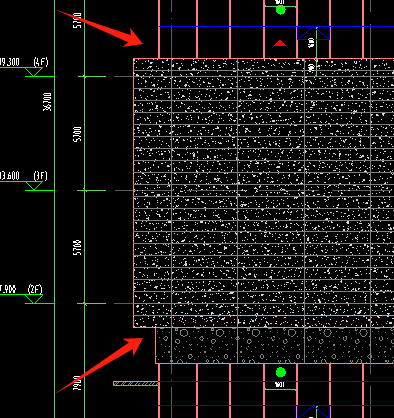Select the (4F) floor label text
This screenshot has height=418, width=394.
[x=41, y=62]
